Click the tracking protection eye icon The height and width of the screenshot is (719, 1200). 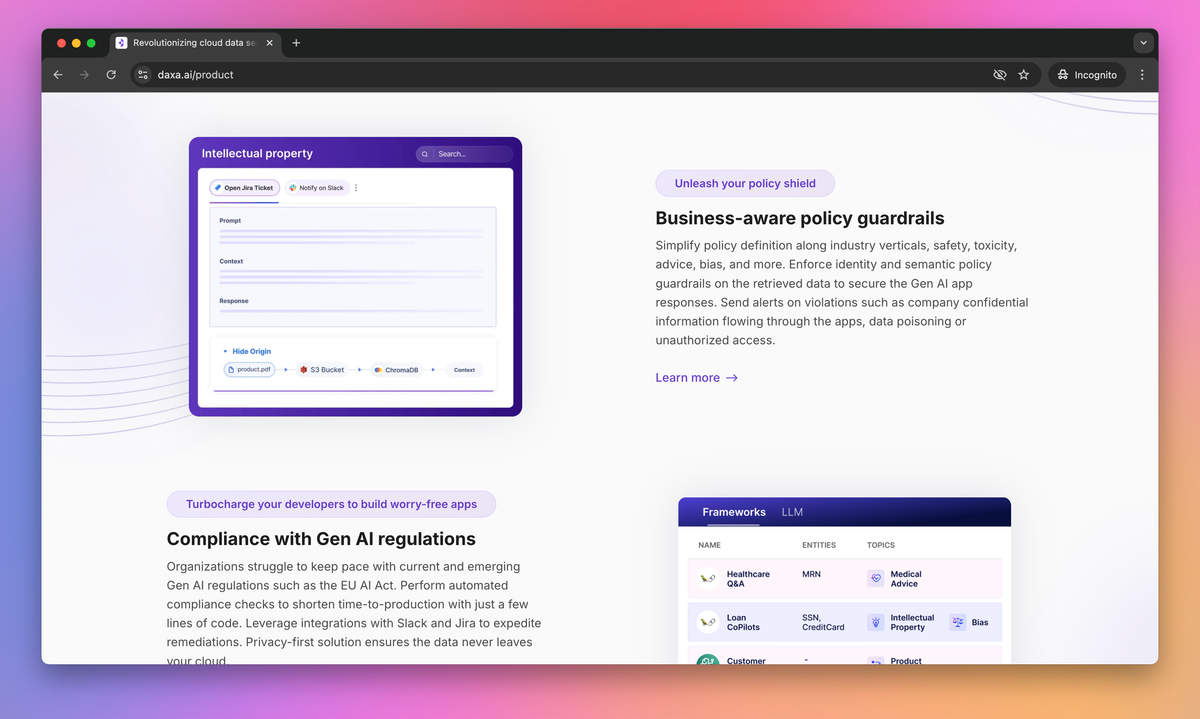point(999,75)
